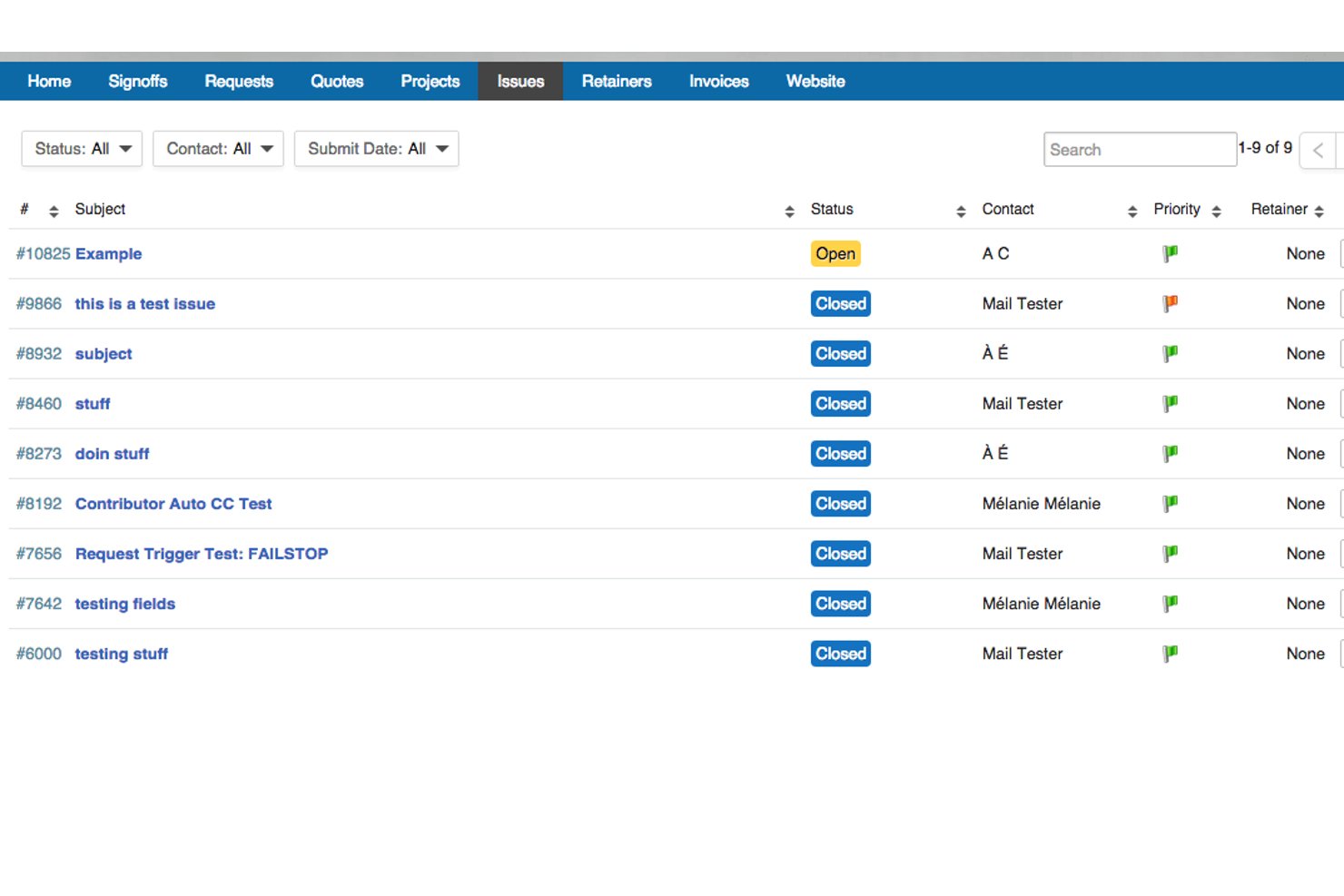Click the issue number #8932
The image size is (1344, 896).
point(39,353)
